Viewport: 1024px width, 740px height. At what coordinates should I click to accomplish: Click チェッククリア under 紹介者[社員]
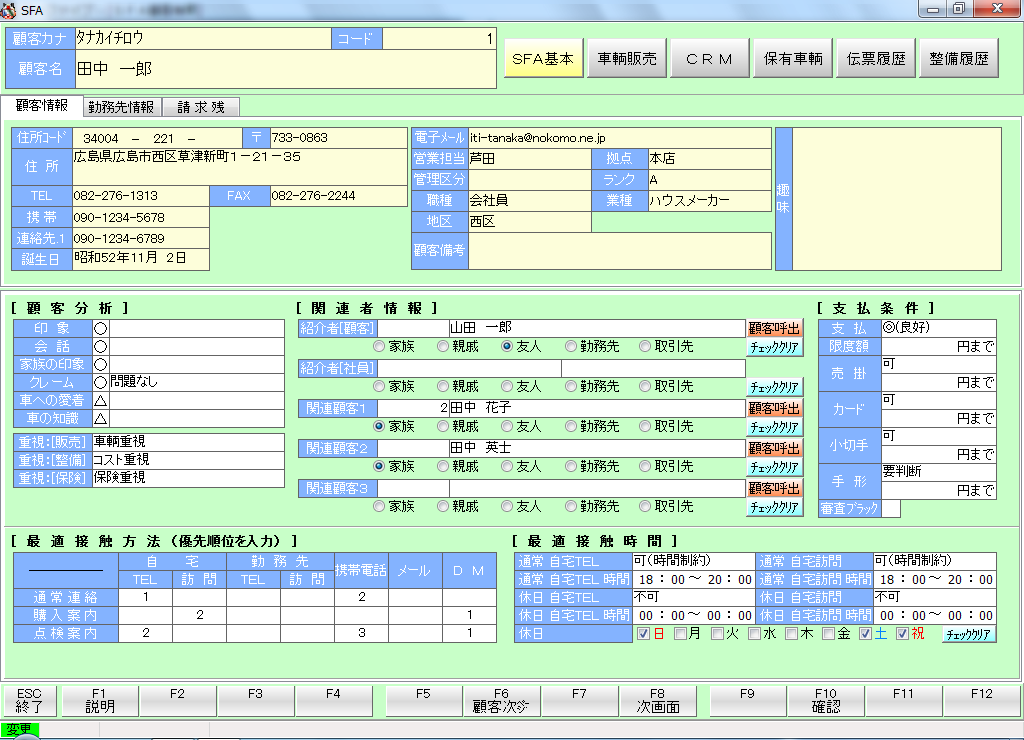[x=774, y=387]
